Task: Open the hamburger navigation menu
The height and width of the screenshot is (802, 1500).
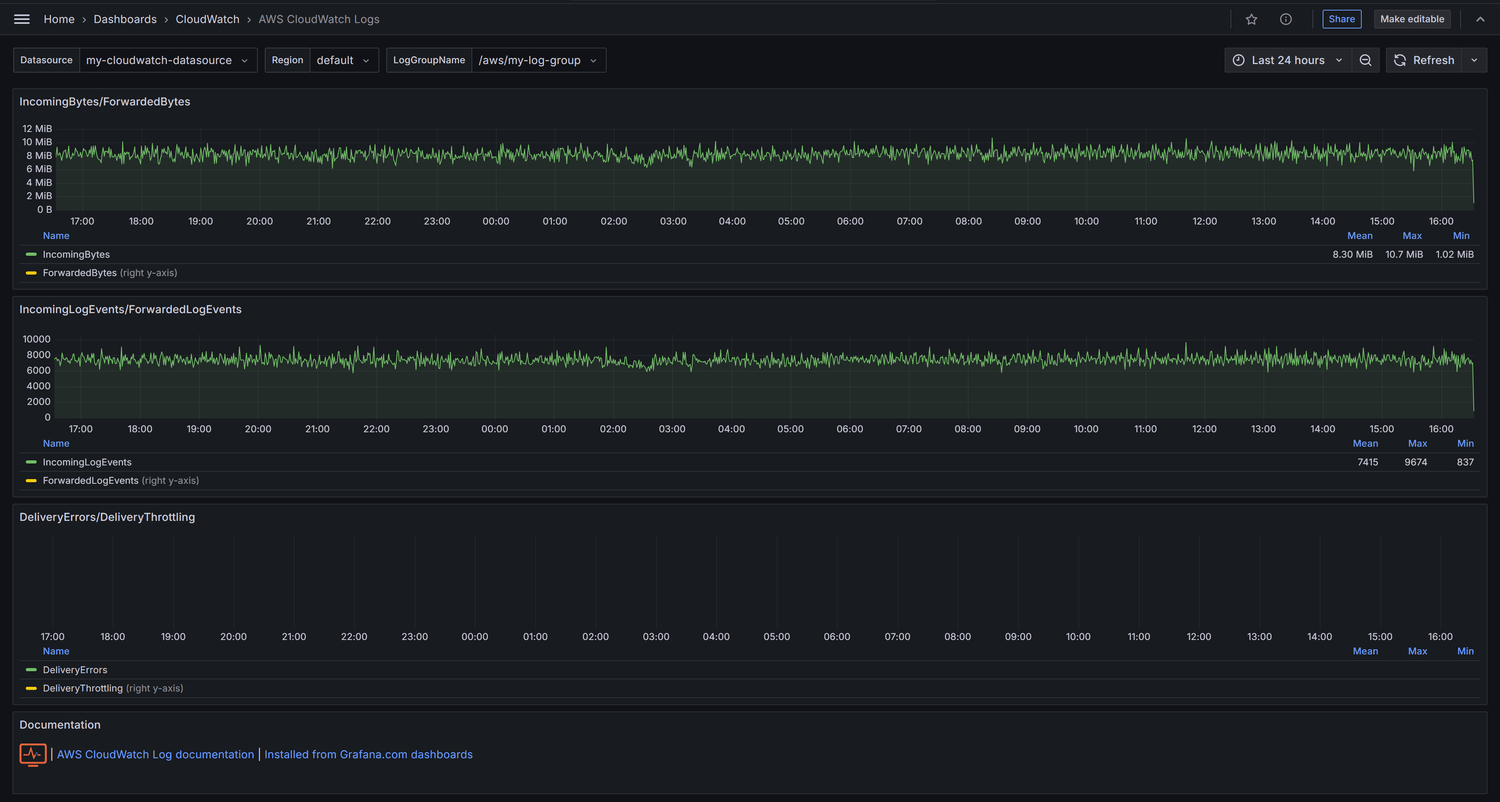Action: (21, 19)
